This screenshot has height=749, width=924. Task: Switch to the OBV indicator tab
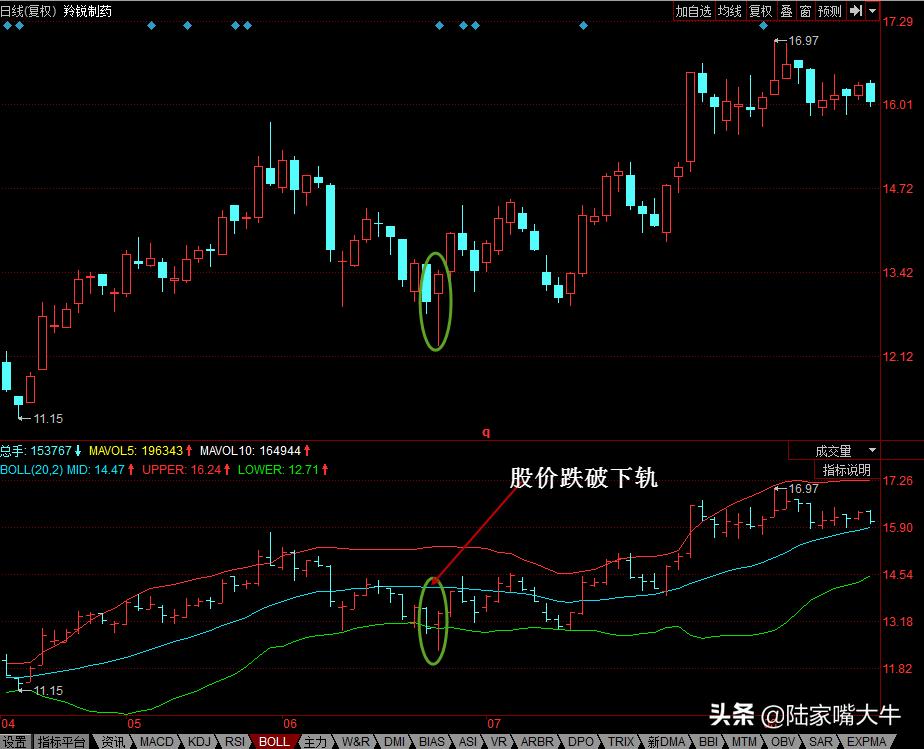pos(783,741)
